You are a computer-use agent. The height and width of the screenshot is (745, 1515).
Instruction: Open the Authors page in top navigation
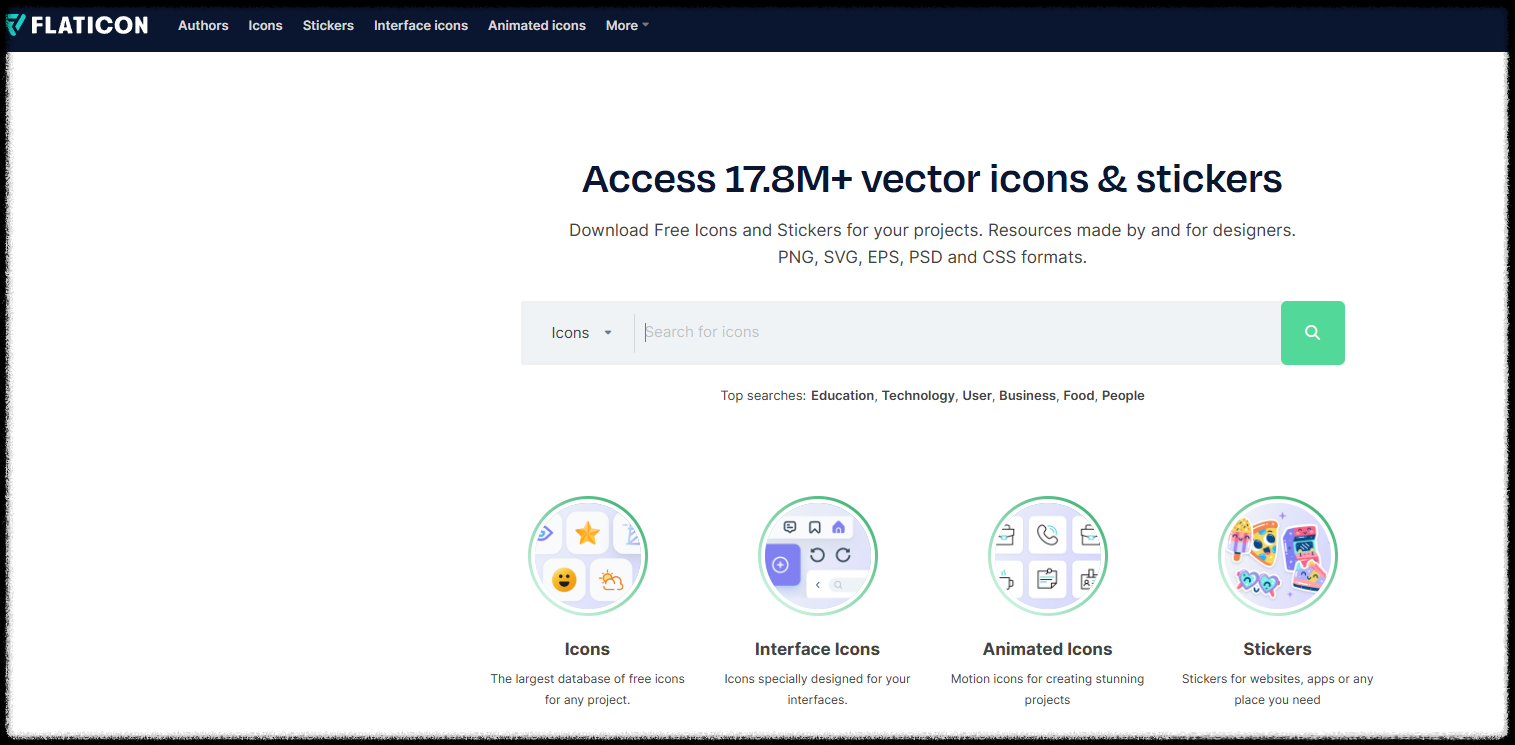203,25
